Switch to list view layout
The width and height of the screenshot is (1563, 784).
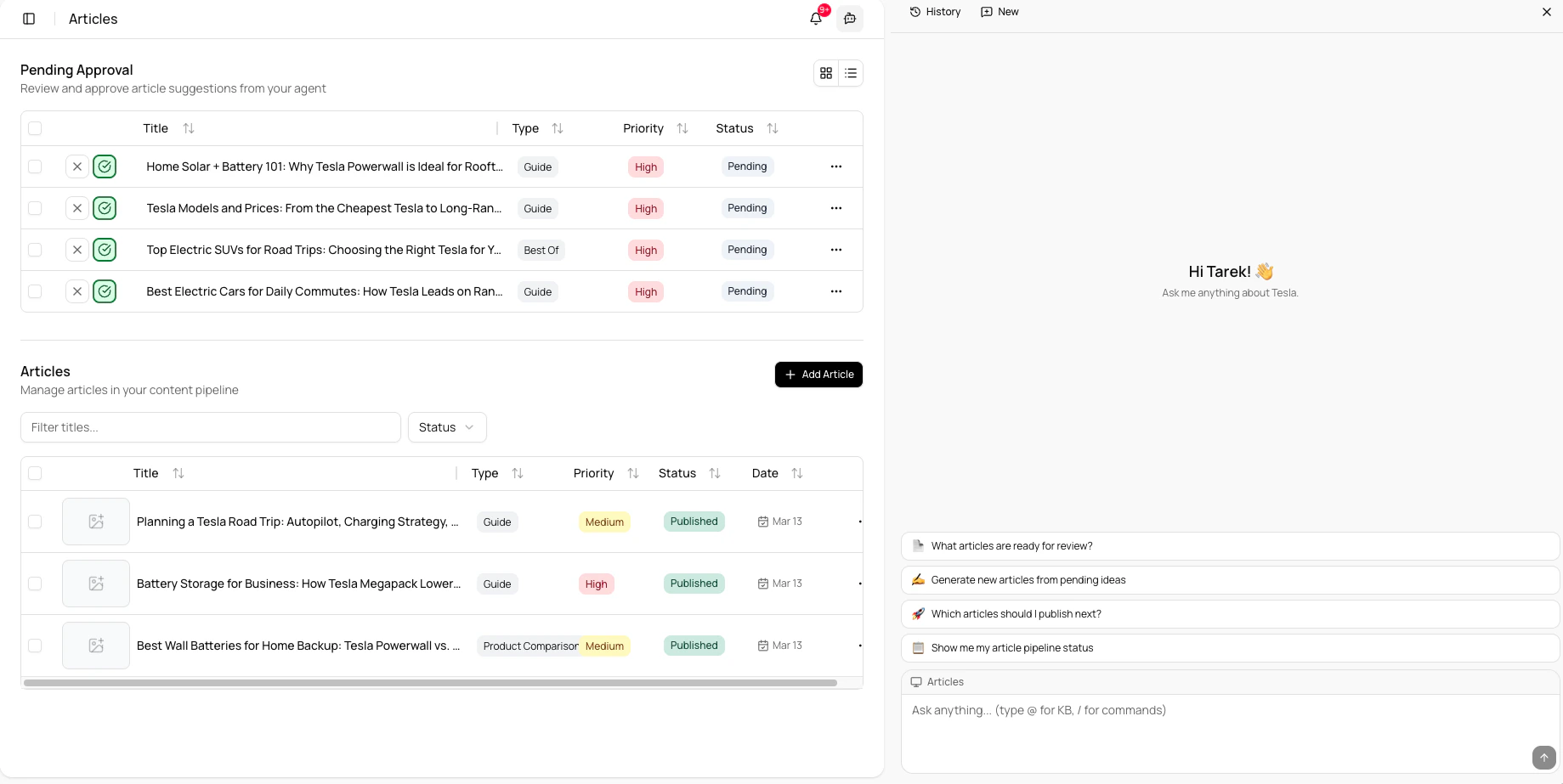coord(851,74)
